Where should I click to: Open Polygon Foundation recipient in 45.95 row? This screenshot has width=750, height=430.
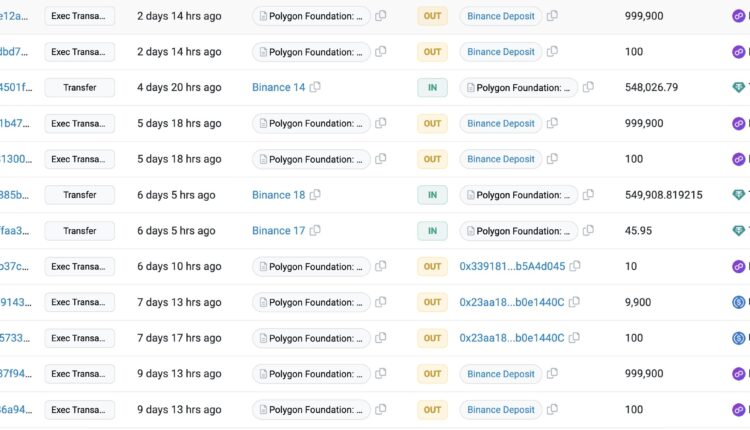point(518,231)
